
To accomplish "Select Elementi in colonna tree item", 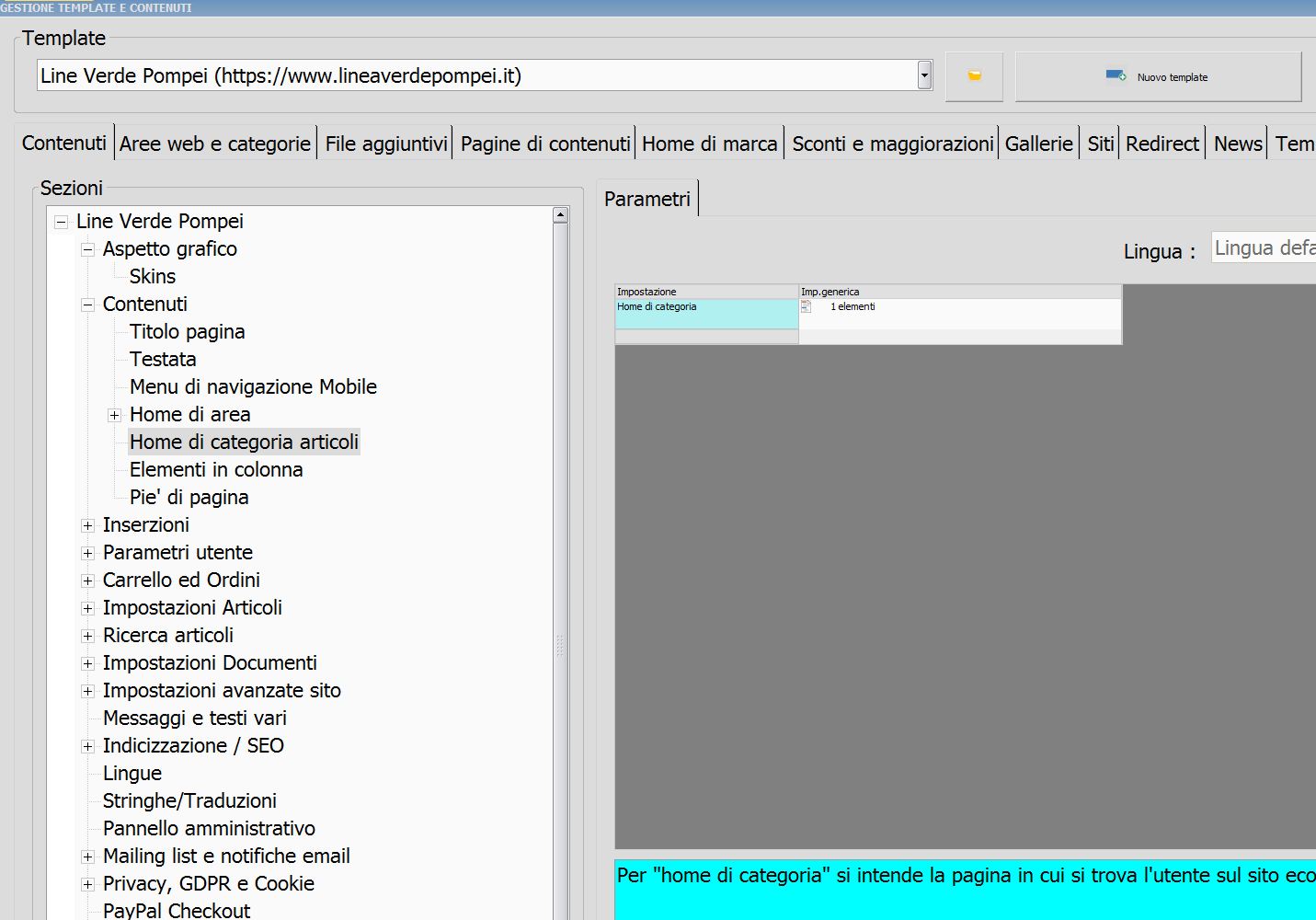I will [x=216, y=469].
